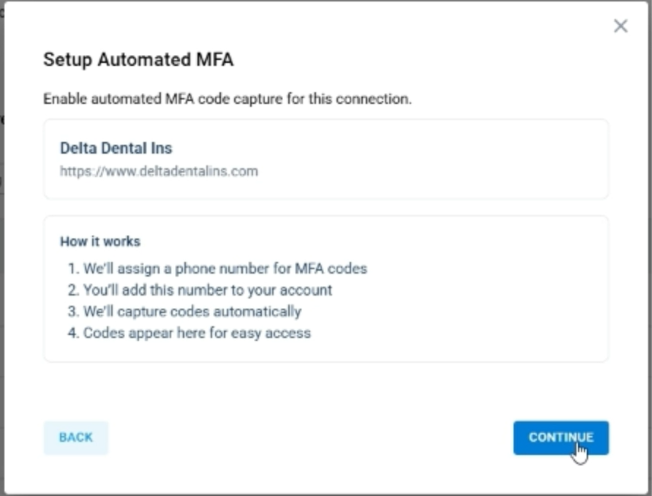Click the How it works heading
The width and height of the screenshot is (652, 496).
point(100,241)
